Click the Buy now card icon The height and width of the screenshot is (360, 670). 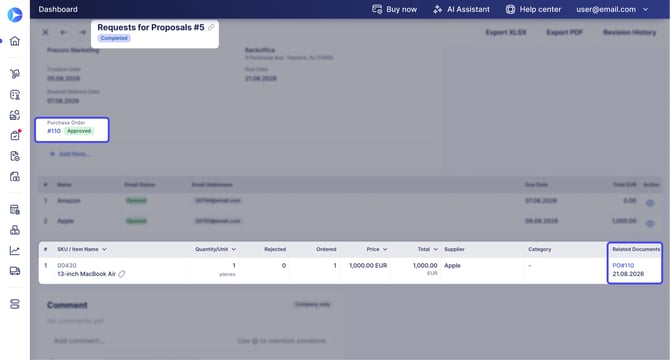click(377, 9)
